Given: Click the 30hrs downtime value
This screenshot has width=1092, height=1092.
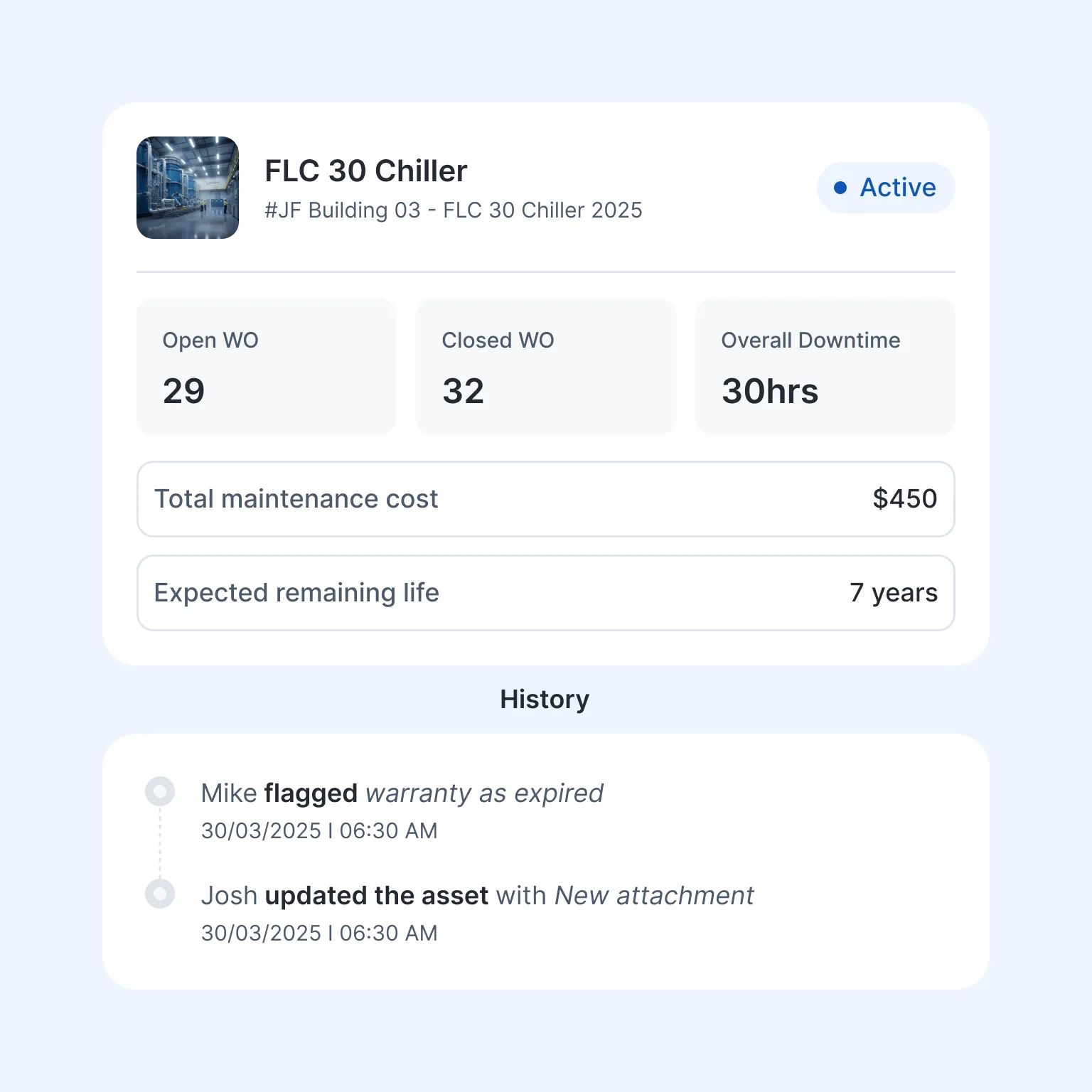Looking at the screenshot, I should pyautogui.click(x=770, y=391).
